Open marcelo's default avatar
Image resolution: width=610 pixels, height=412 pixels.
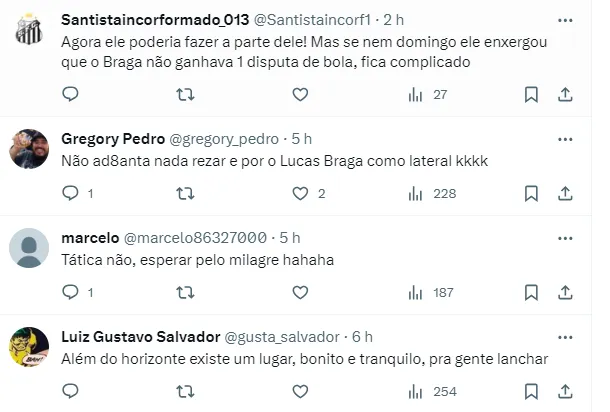click(29, 248)
